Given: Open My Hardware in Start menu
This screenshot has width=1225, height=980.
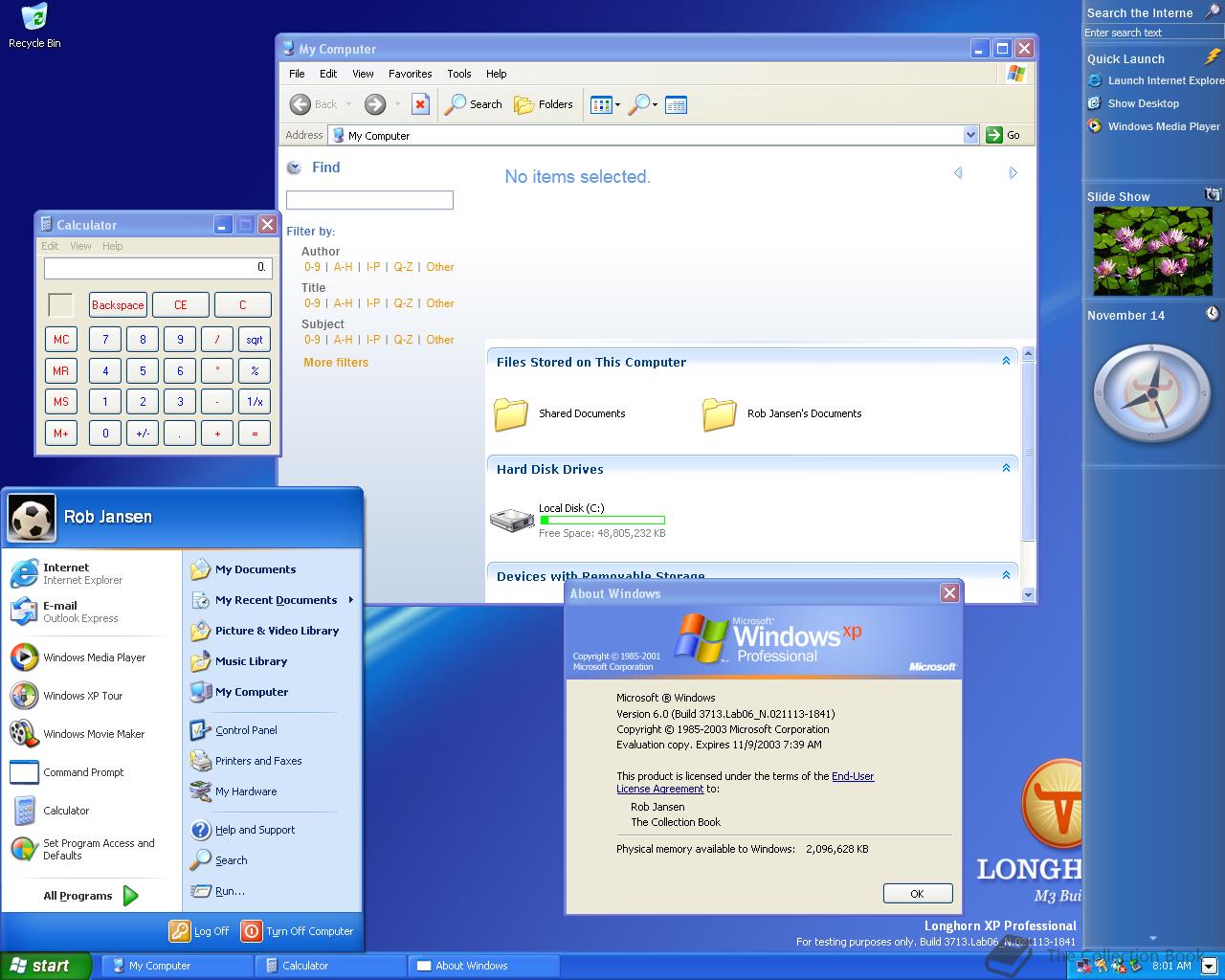Looking at the screenshot, I should pos(273,791).
